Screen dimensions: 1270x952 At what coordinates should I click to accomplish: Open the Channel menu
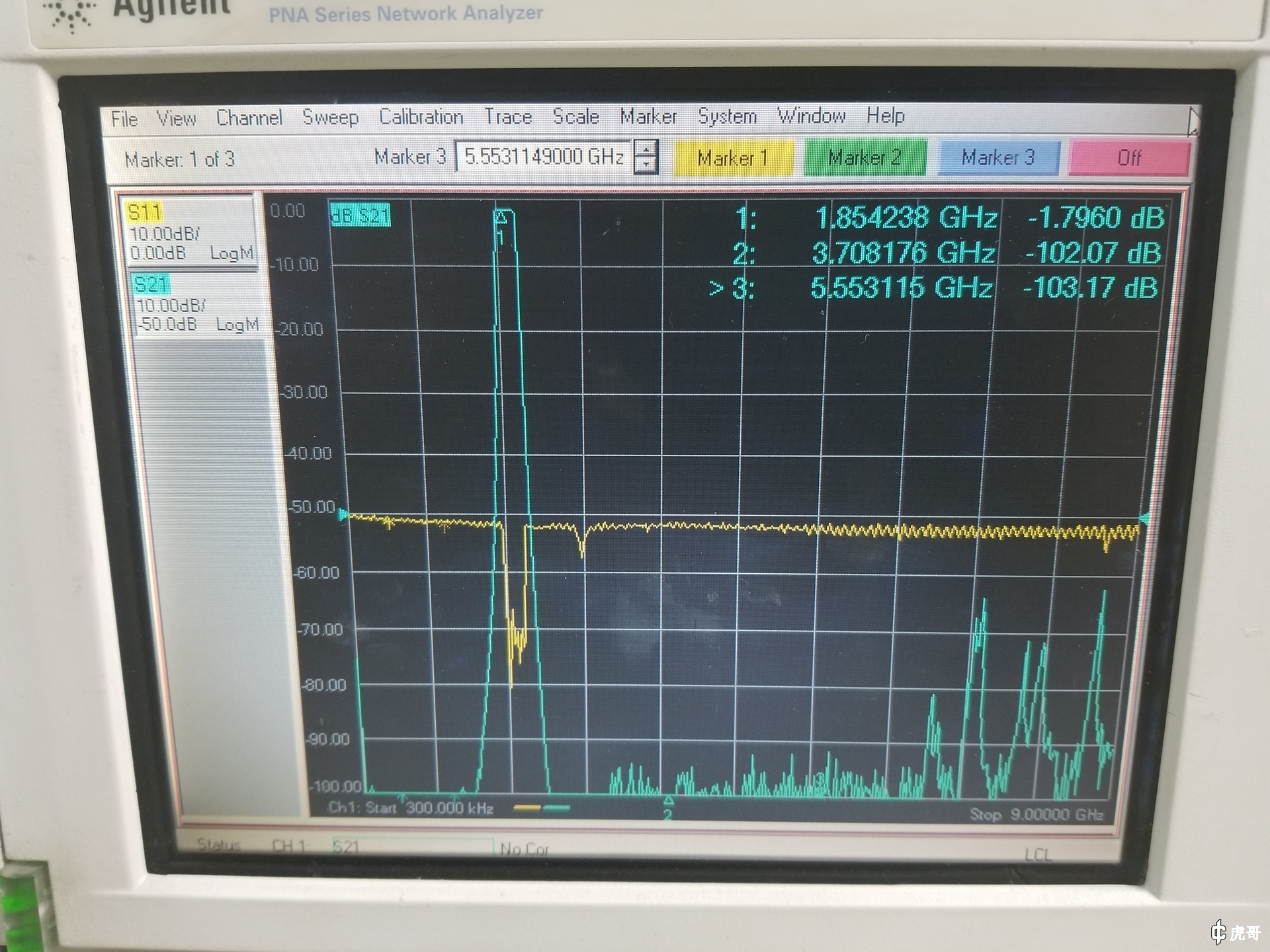[249, 118]
